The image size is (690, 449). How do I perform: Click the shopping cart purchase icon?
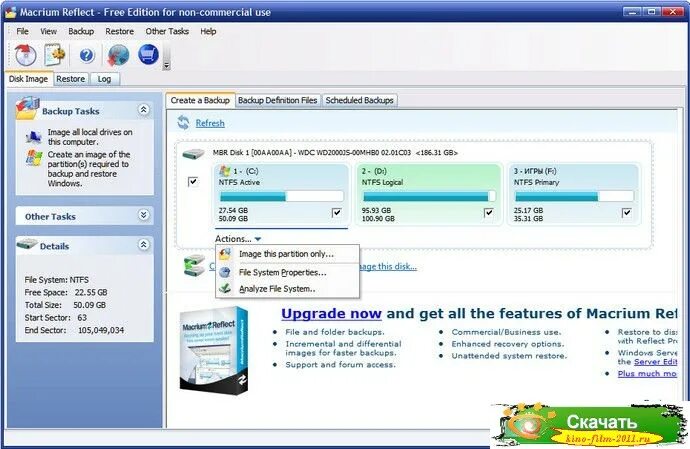[148, 55]
